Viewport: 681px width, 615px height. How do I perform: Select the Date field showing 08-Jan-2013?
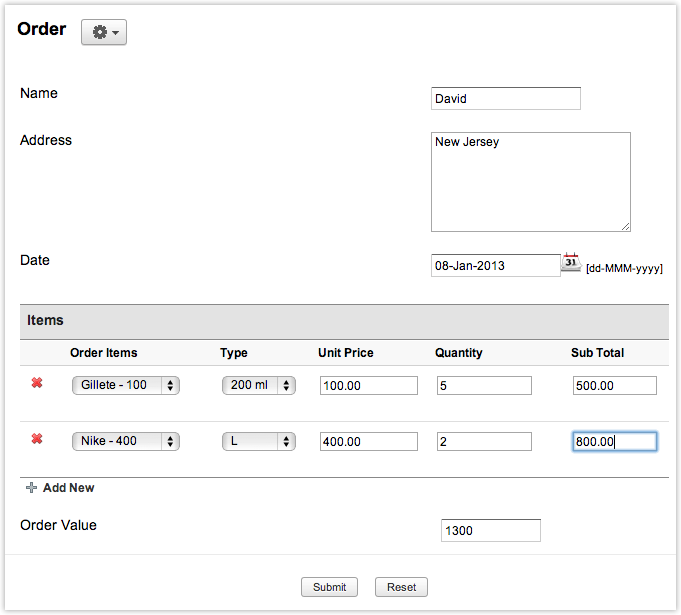click(495, 265)
